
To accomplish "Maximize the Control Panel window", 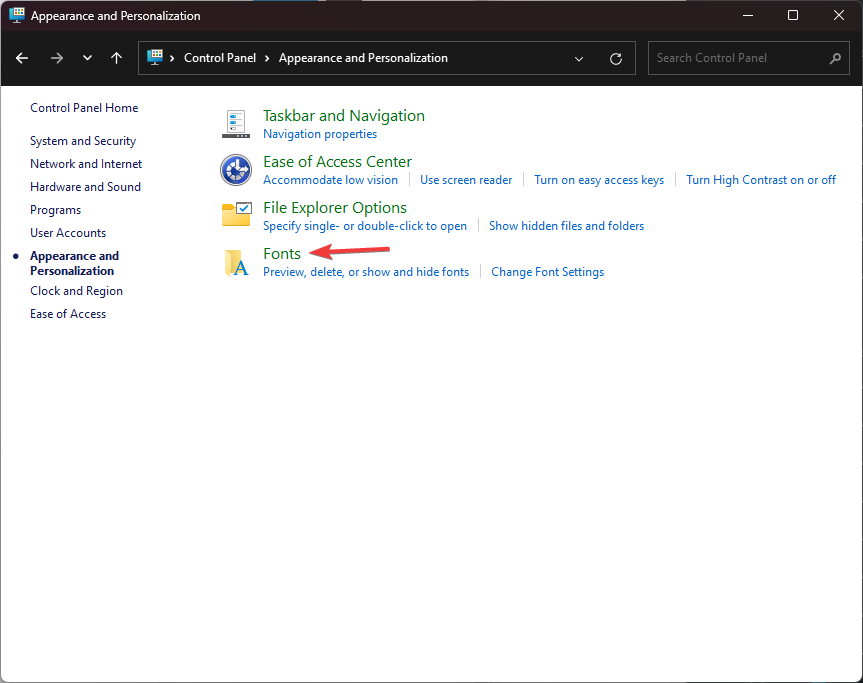I will pos(793,15).
